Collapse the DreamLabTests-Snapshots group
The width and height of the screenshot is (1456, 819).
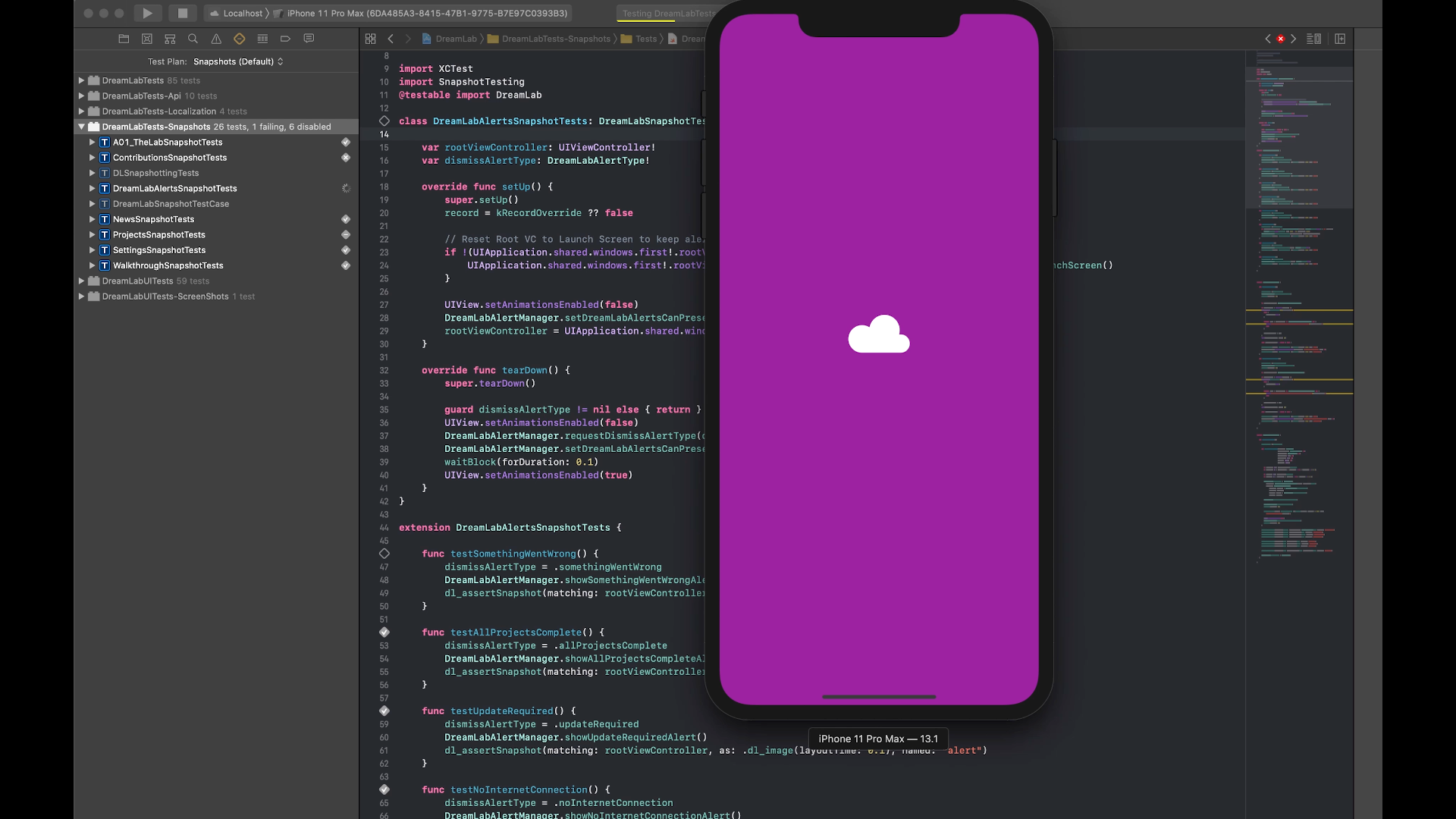tap(81, 127)
